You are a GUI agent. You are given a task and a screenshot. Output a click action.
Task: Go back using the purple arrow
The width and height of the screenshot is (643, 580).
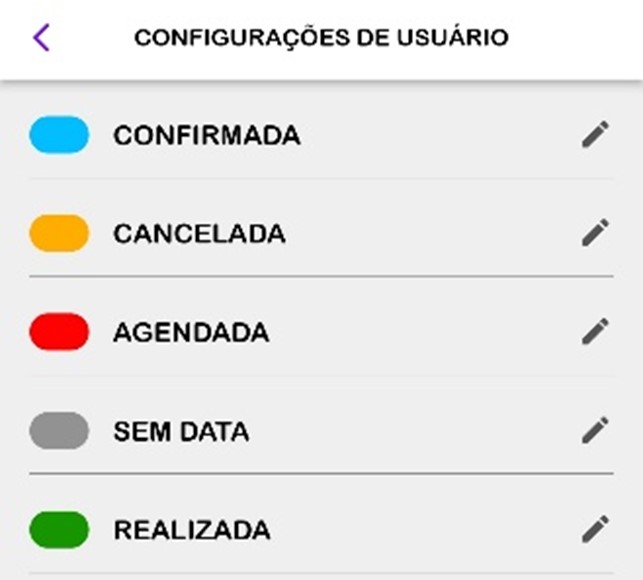click(41, 38)
